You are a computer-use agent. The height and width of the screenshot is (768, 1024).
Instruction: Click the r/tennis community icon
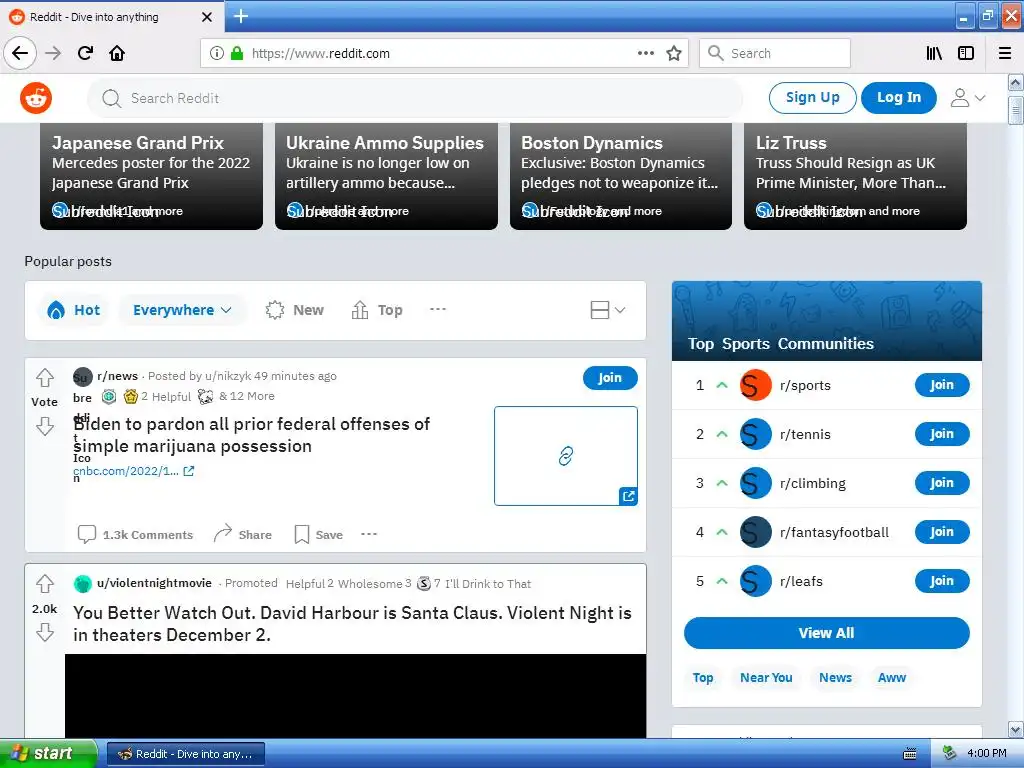coord(756,434)
